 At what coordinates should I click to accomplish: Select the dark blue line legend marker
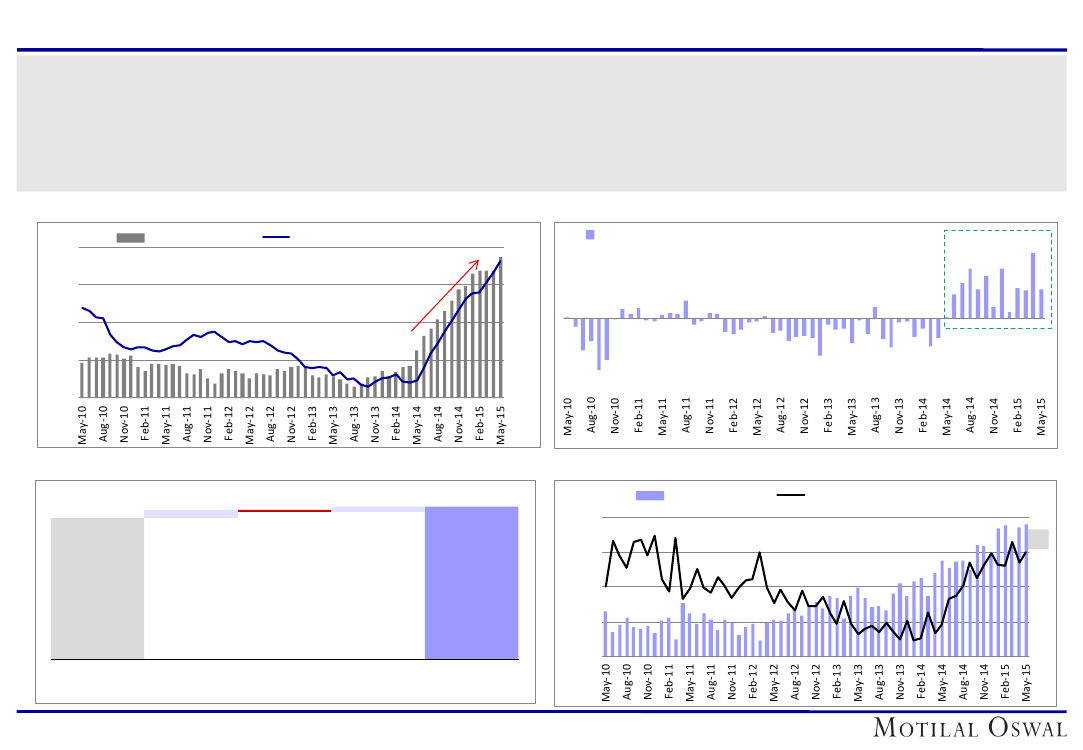[x=276, y=237]
